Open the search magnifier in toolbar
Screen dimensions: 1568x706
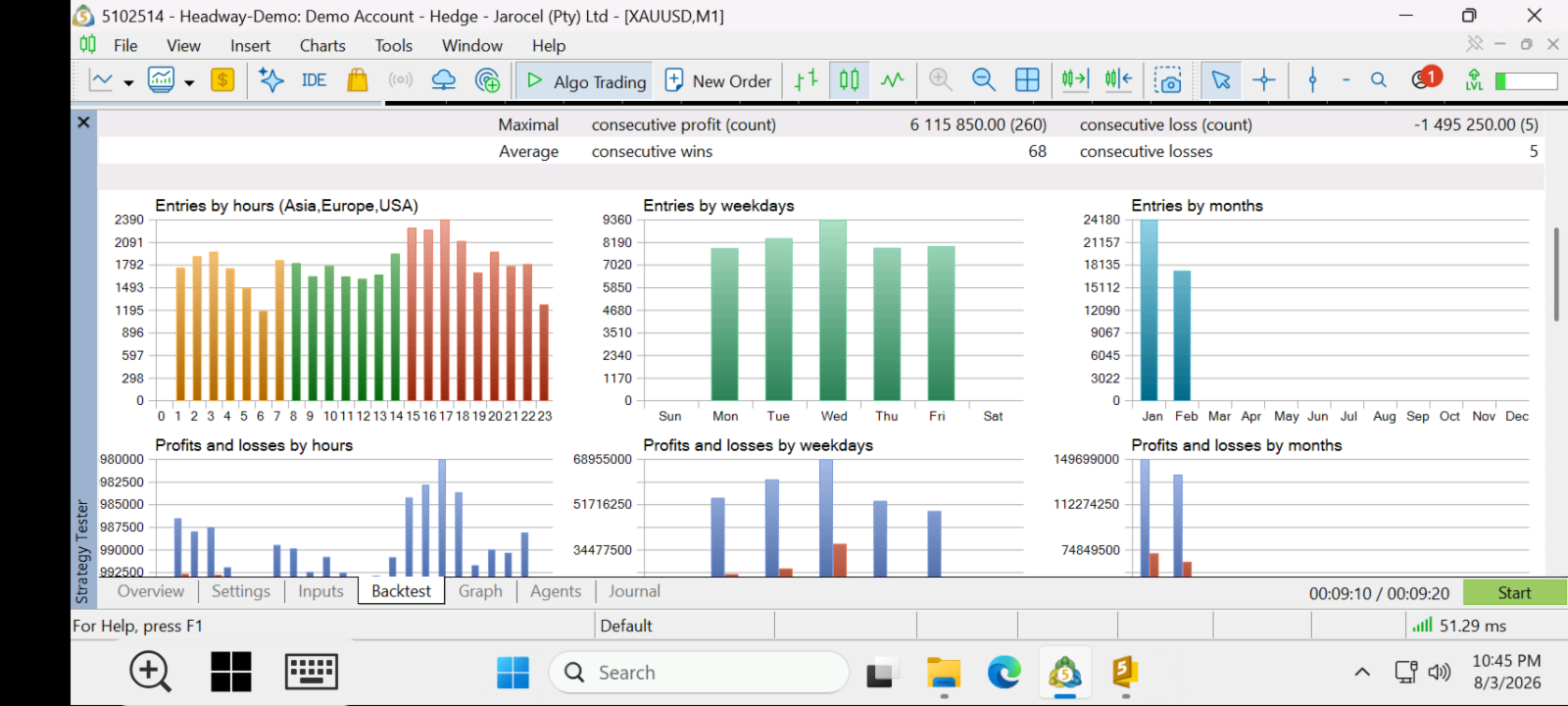[1379, 80]
